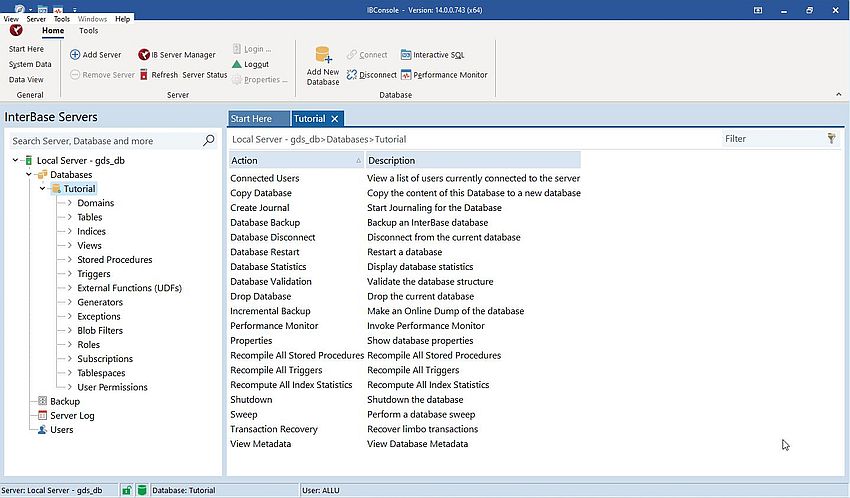Select Roles in the tree
850x498 pixels.
(x=88, y=345)
